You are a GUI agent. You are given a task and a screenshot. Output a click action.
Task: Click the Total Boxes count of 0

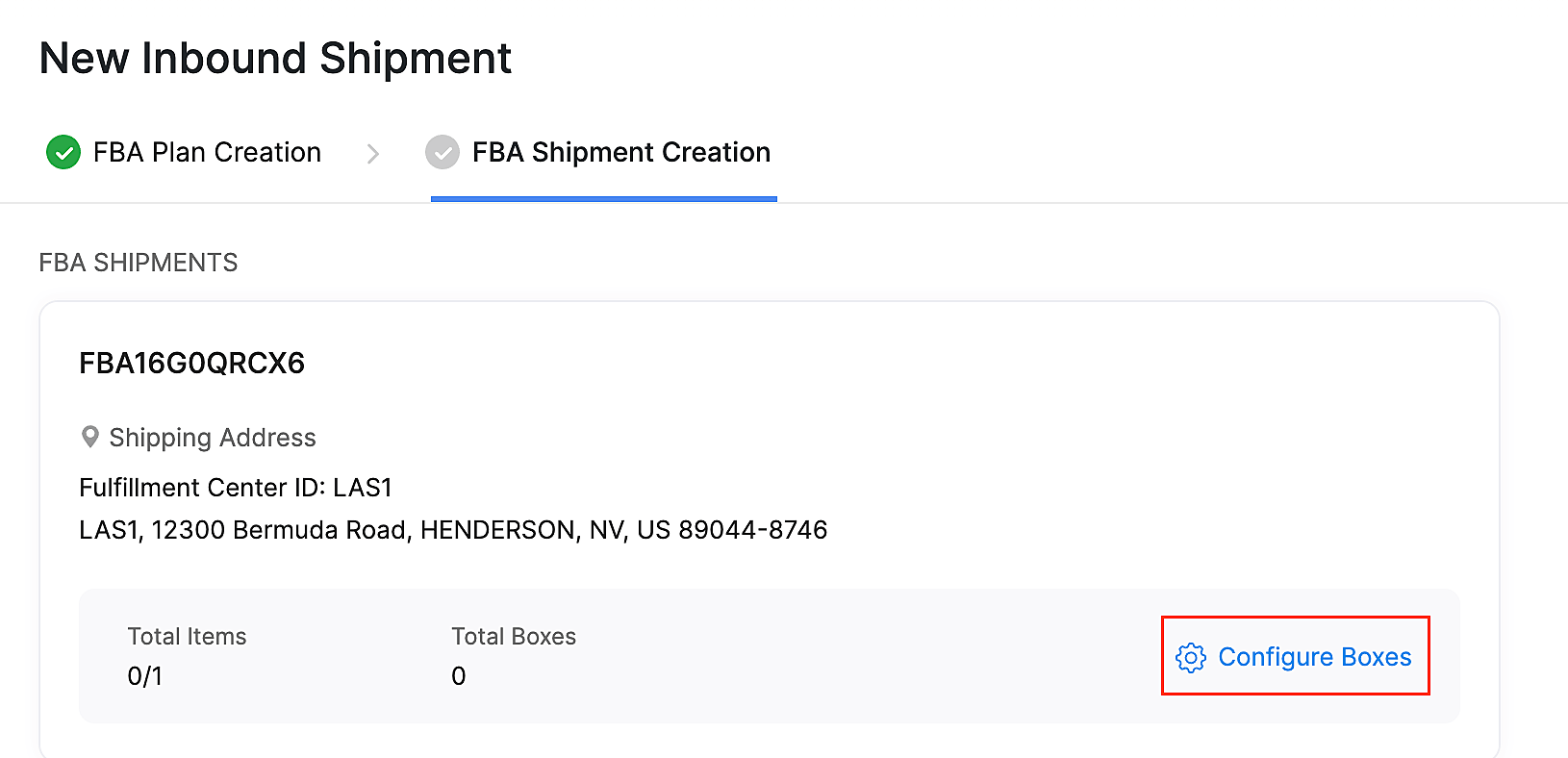point(458,675)
